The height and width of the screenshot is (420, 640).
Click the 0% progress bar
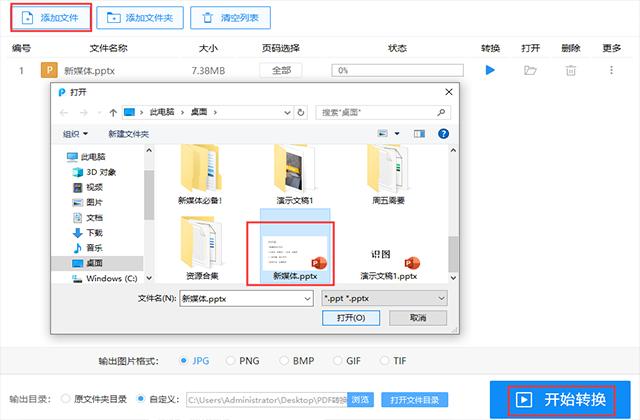pyautogui.click(x=398, y=70)
